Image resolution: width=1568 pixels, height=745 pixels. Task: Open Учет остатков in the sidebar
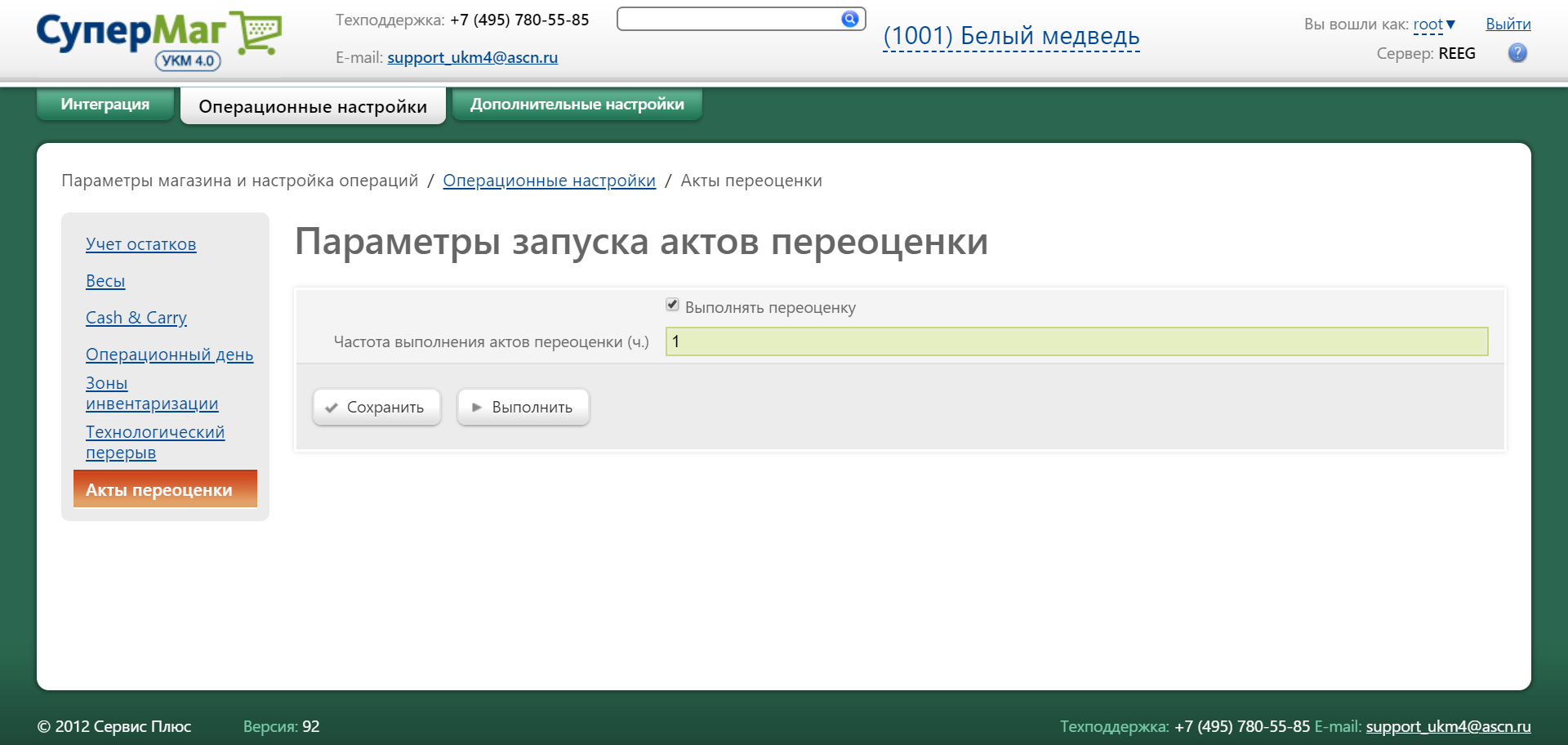point(140,244)
